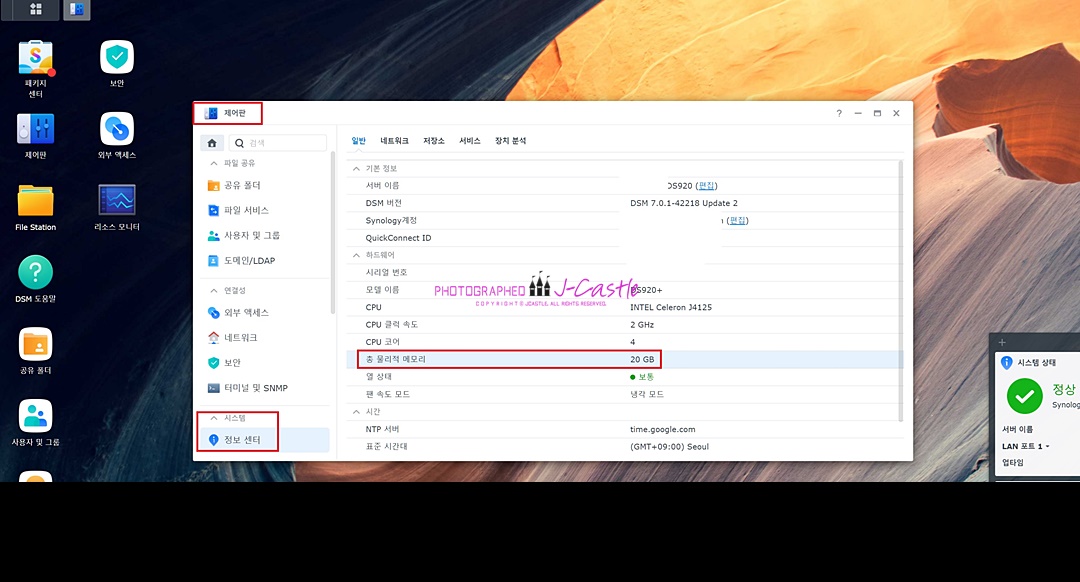This screenshot has height=582, width=1080.
Task: Select the (GMT+09:00) Seoul time zone value
Action: point(669,446)
